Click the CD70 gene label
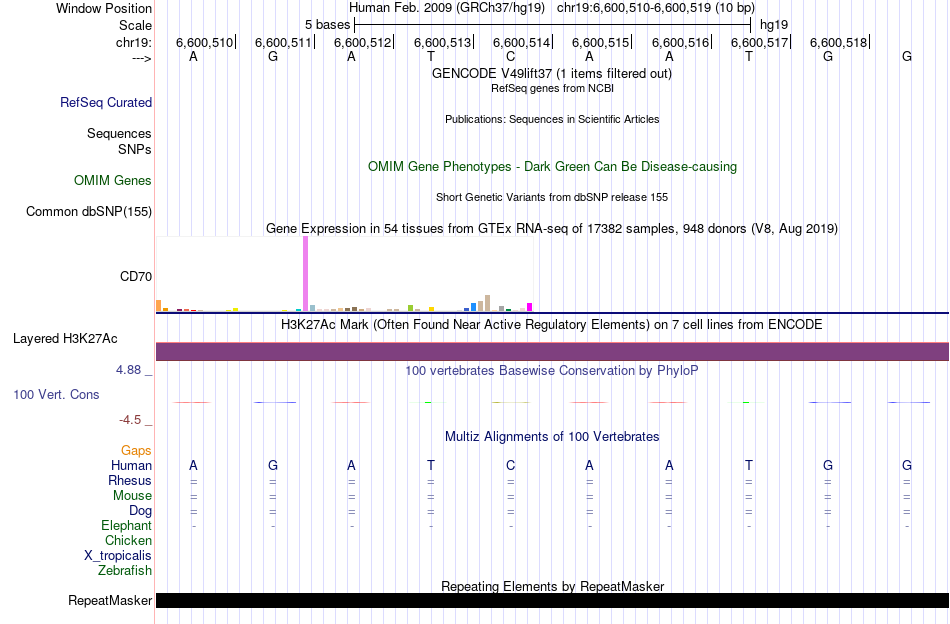 [x=136, y=276]
